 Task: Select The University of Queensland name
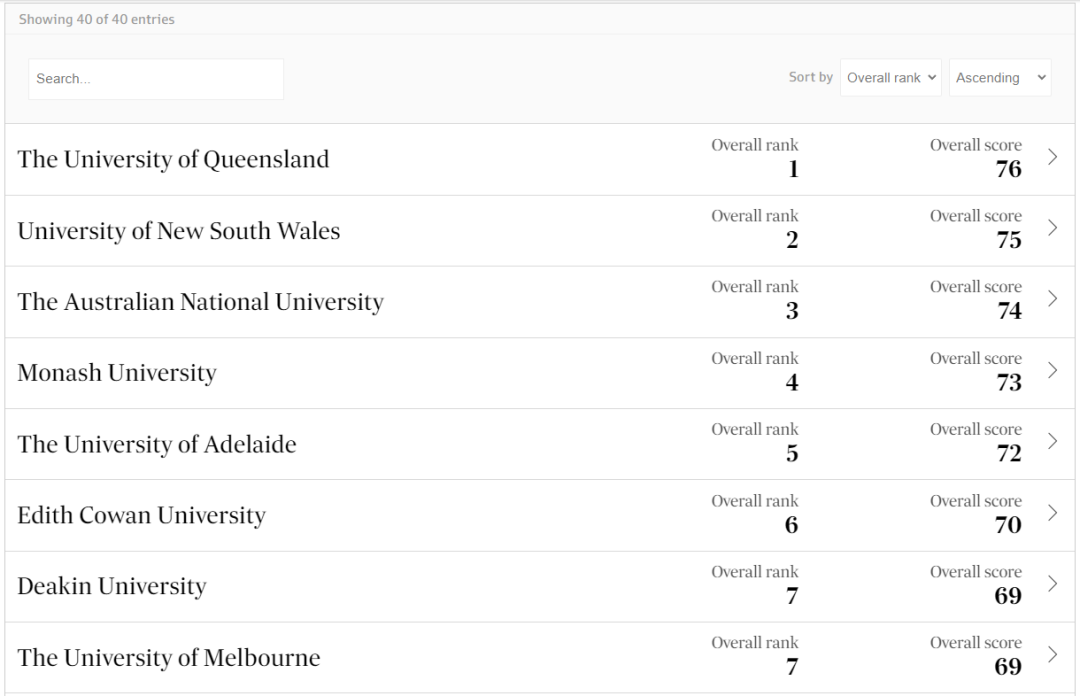[x=173, y=160]
